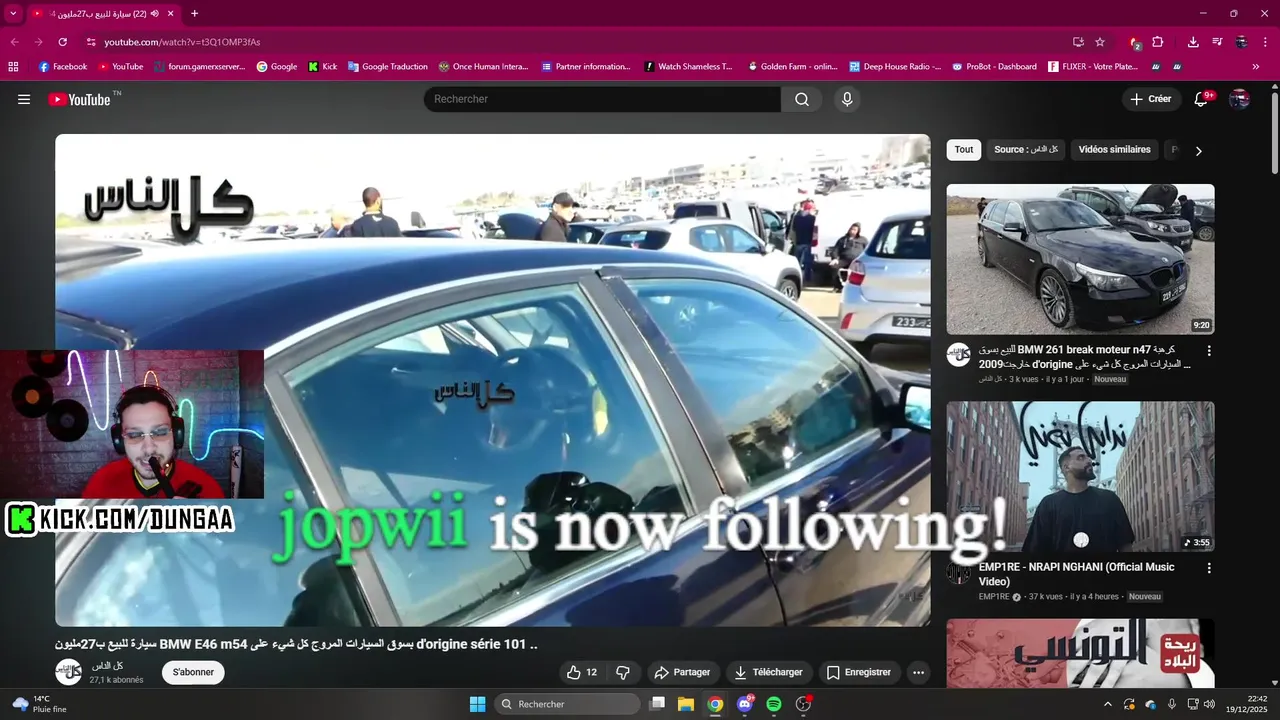Click the Télécharger button
Viewport: 1280px width, 720px height.
(x=768, y=672)
